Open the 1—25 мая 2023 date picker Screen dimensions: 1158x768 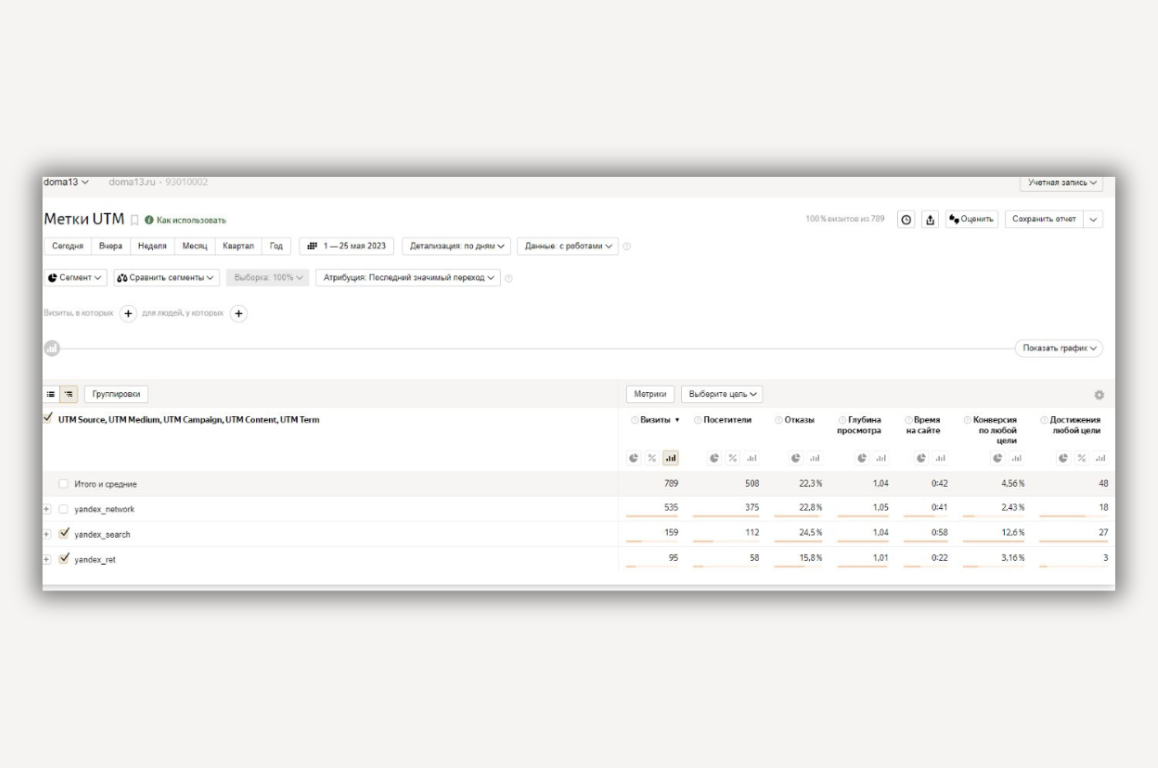tap(346, 246)
